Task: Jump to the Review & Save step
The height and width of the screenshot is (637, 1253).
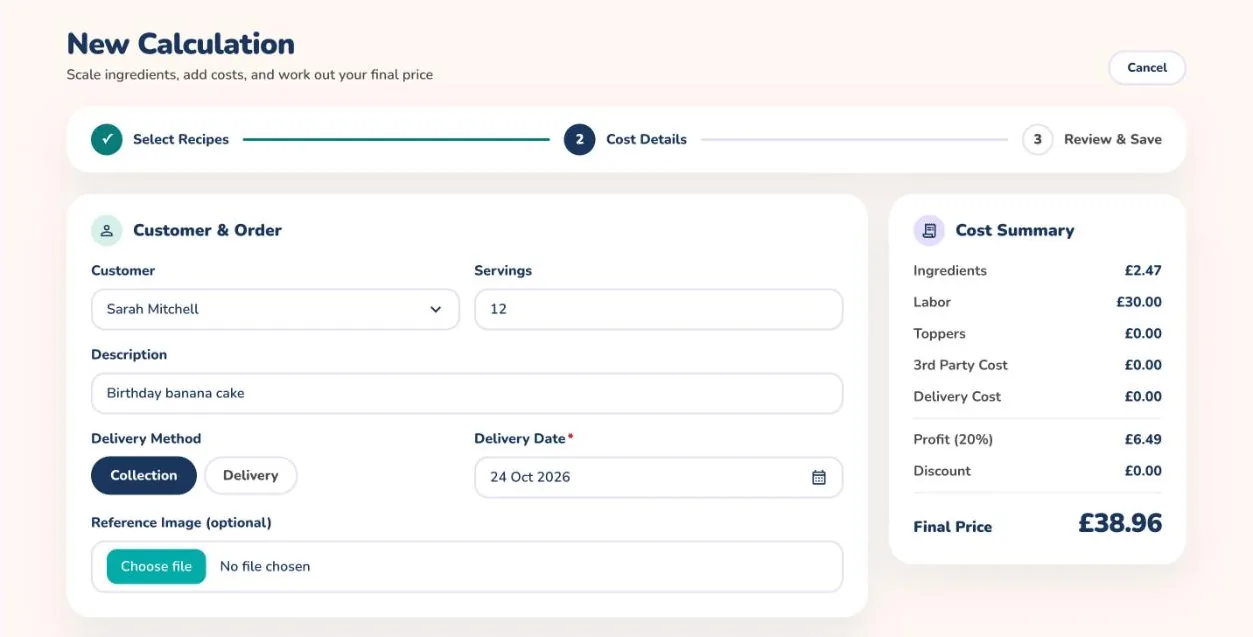Action: [x=1113, y=139]
